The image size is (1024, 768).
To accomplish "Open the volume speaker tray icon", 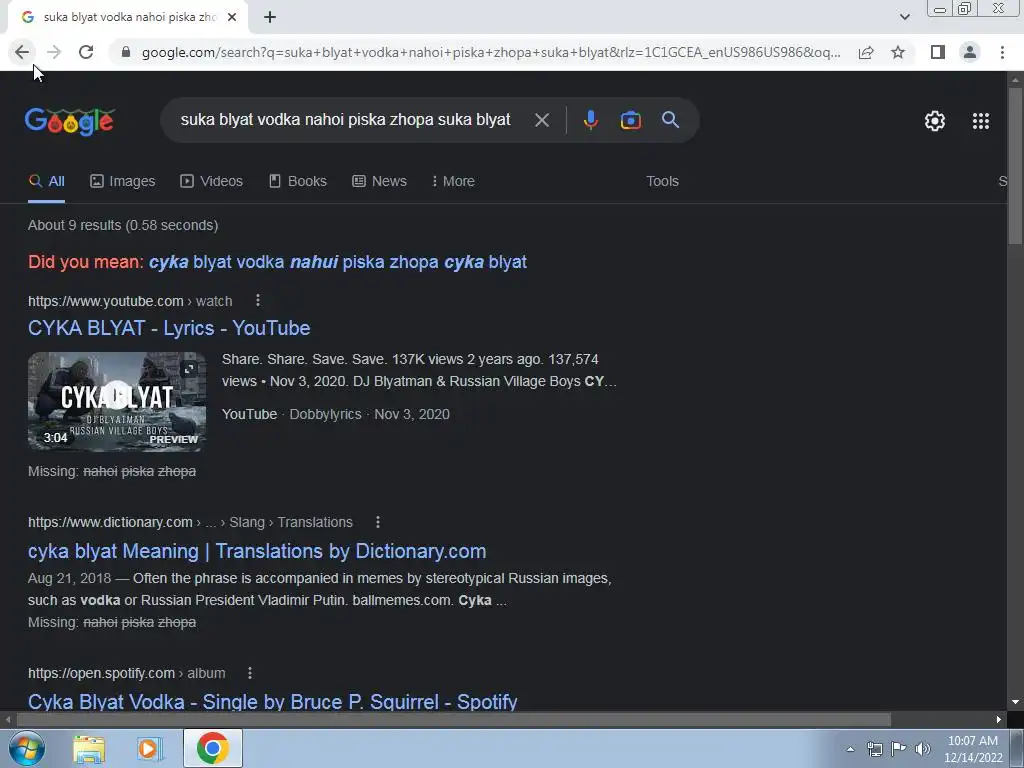I will coord(922,749).
